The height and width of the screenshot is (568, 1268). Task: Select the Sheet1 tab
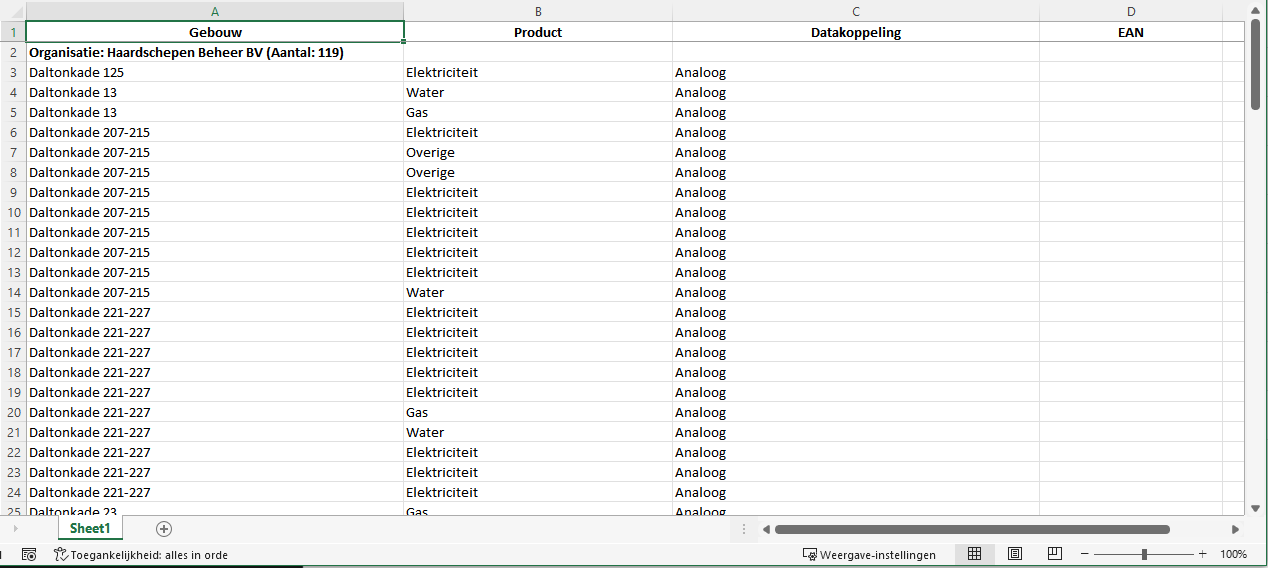(x=90, y=529)
